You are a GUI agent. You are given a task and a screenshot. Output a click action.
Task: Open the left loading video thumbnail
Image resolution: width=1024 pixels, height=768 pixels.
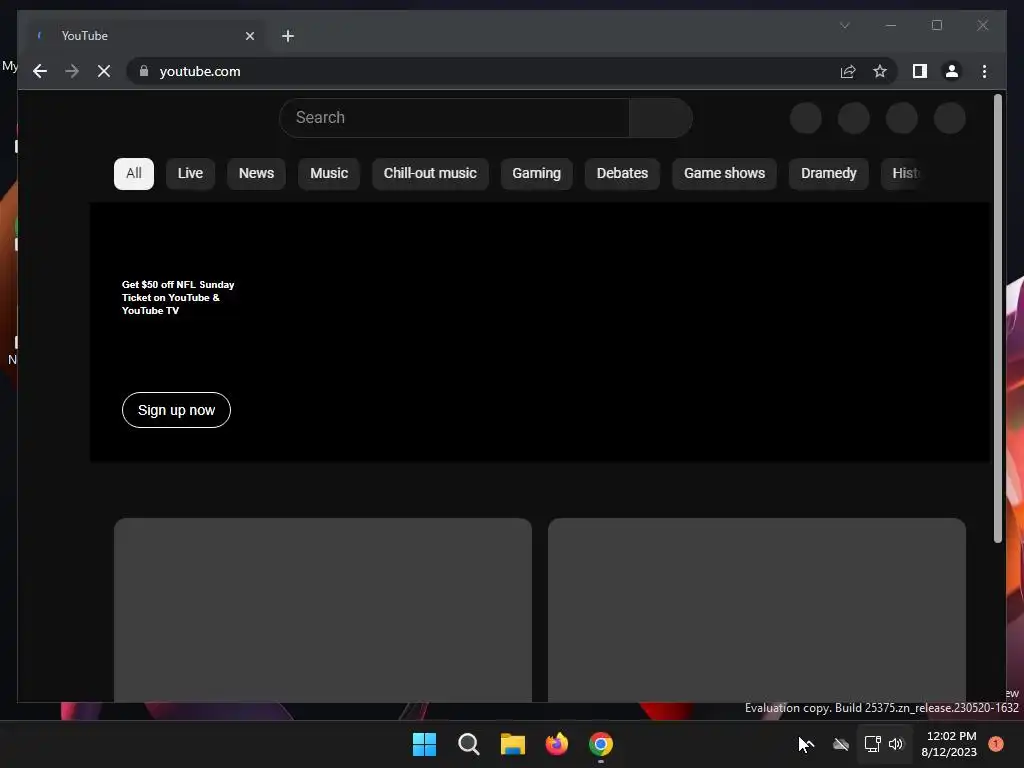[x=323, y=610]
